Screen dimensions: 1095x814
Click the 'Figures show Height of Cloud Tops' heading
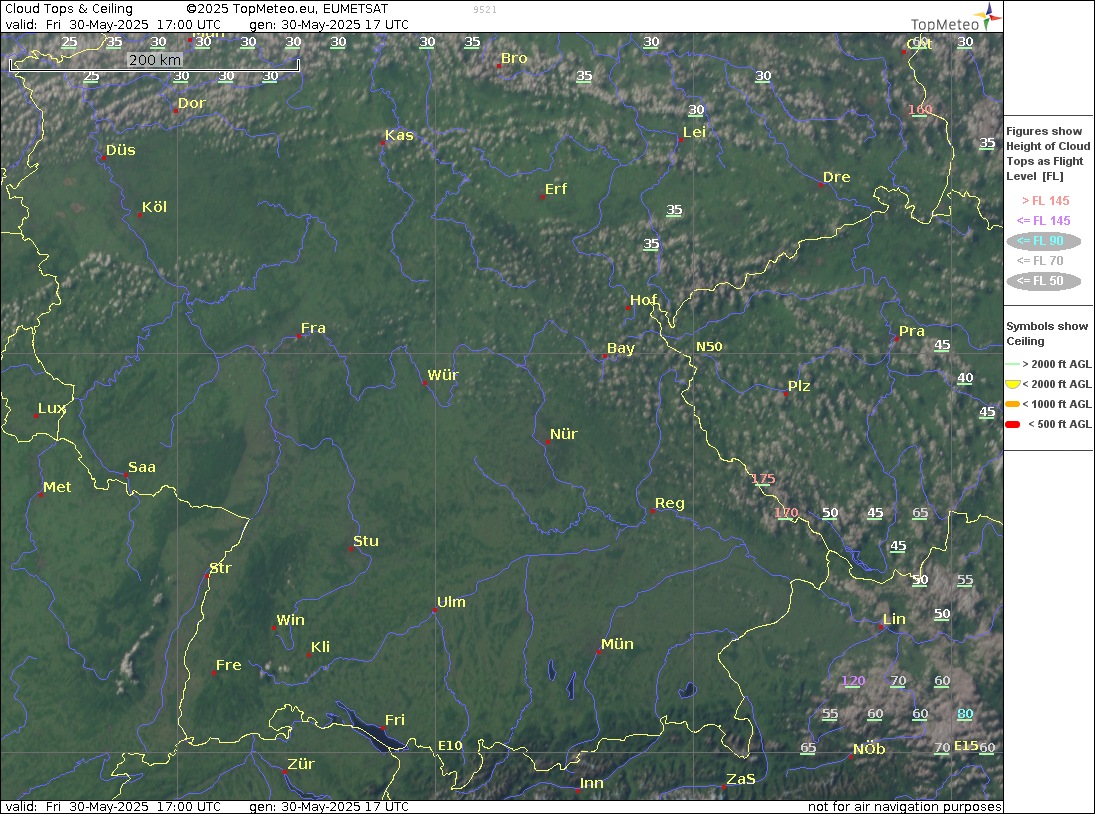point(1048,154)
